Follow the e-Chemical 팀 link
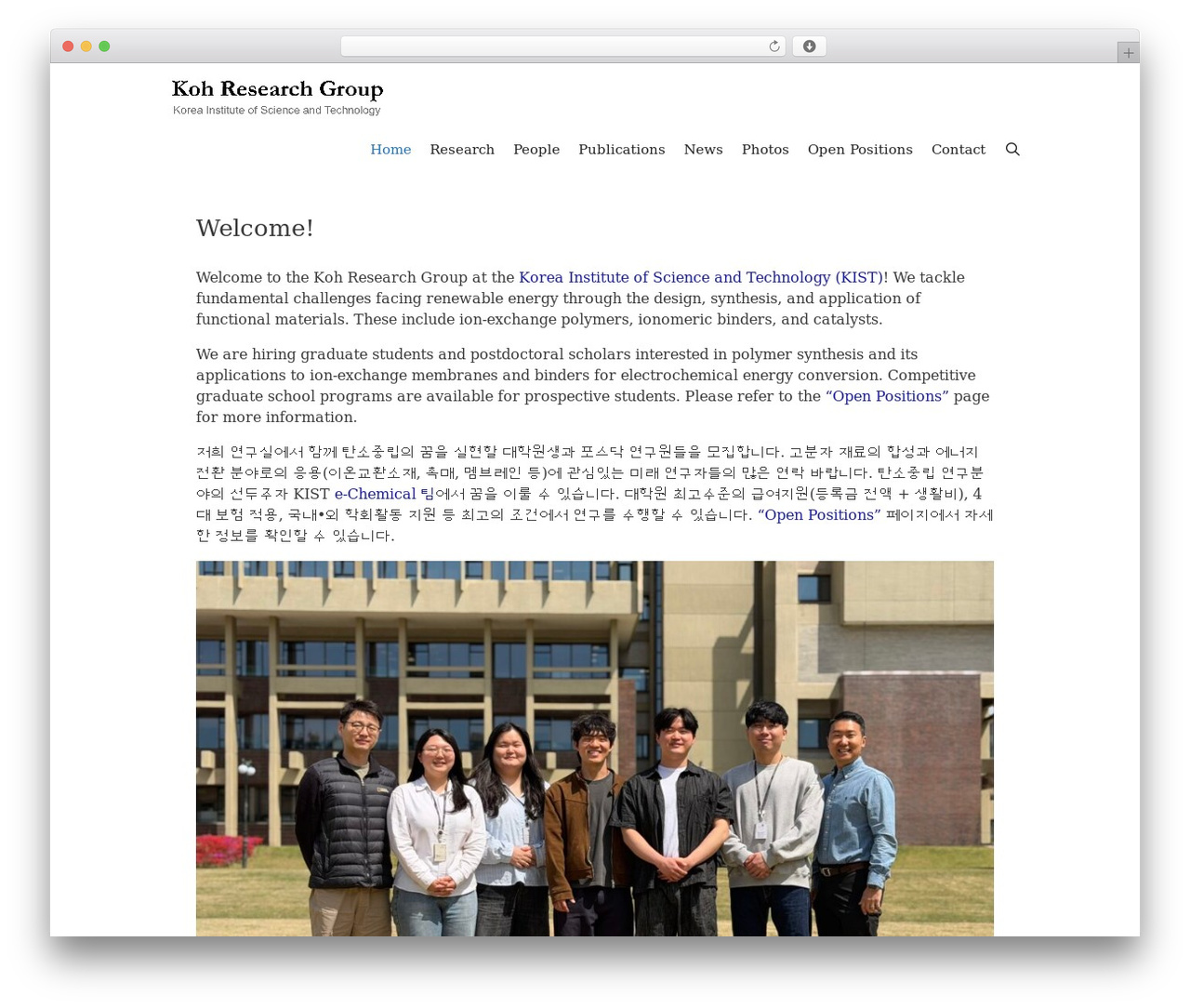Viewport: 1190px width, 1008px height. [x=384, y=494]
